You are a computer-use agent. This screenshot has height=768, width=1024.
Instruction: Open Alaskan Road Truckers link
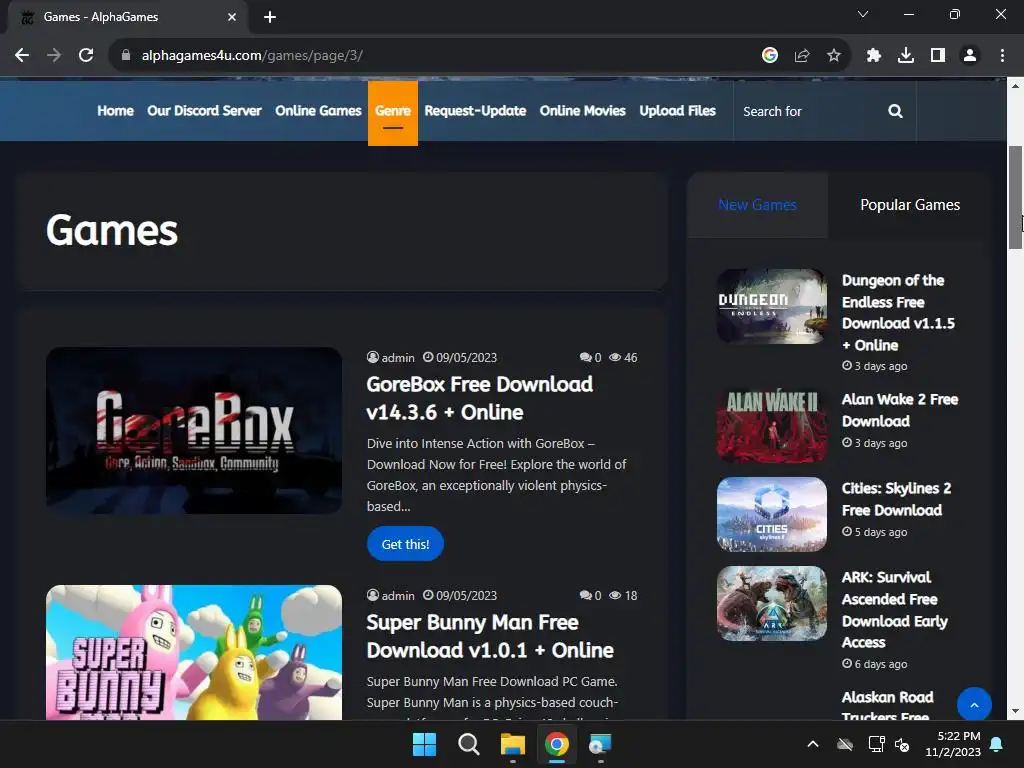pos(888,705)
